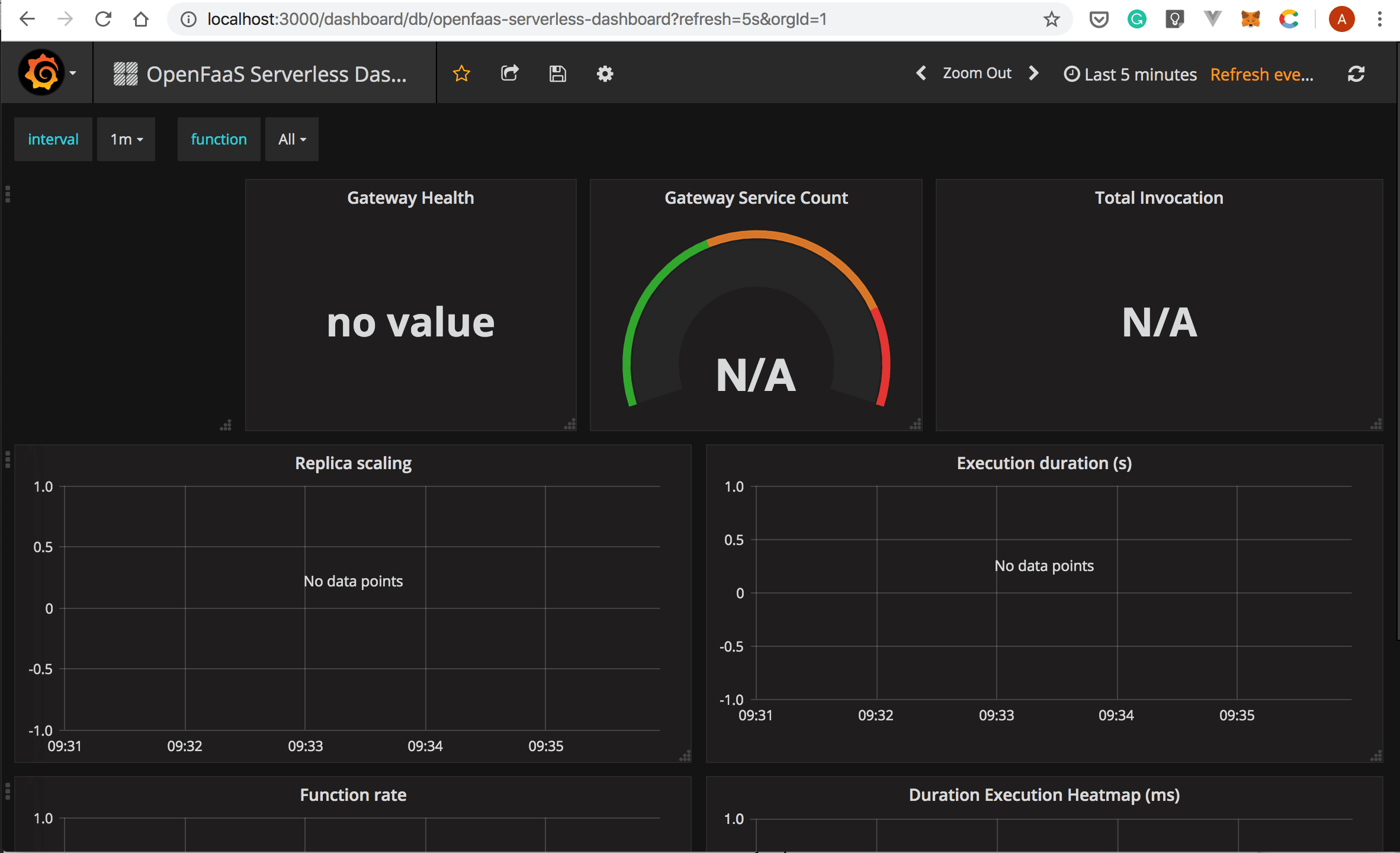Open the interval 1m dropdown
This screenshot has width=1400, height=853.
coord(126,139)
